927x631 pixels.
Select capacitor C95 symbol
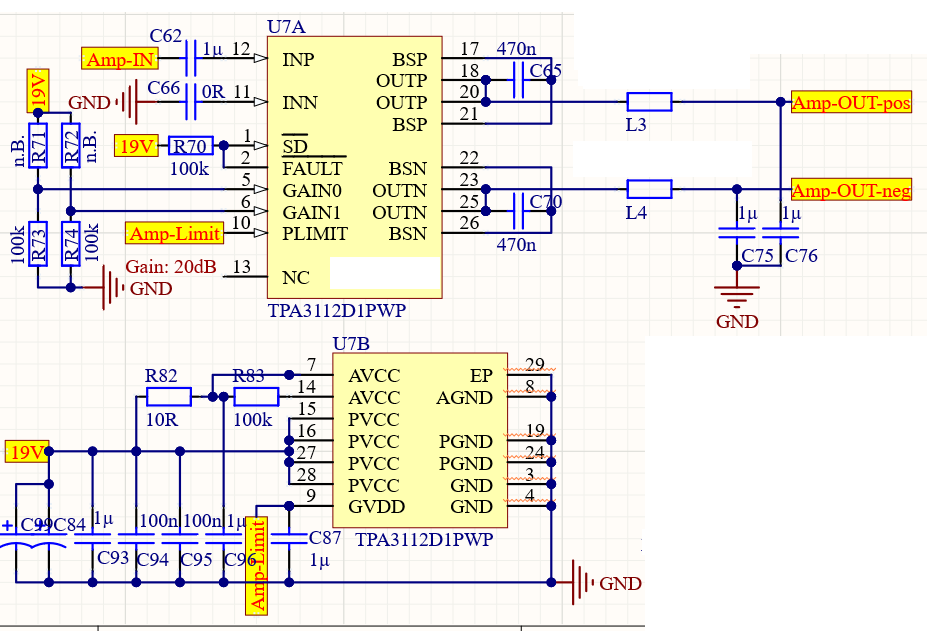pyautogui.click(x=180, y=539)
